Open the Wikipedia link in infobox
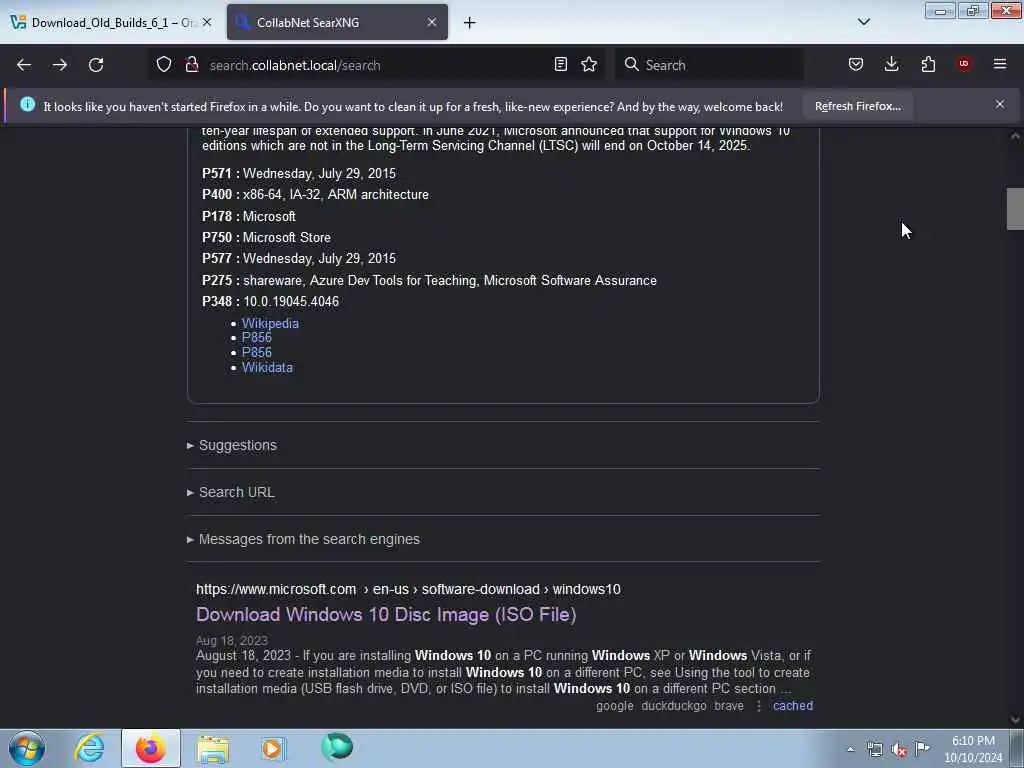This screenshot has height=768, width=1024. [x=270, y=323]
